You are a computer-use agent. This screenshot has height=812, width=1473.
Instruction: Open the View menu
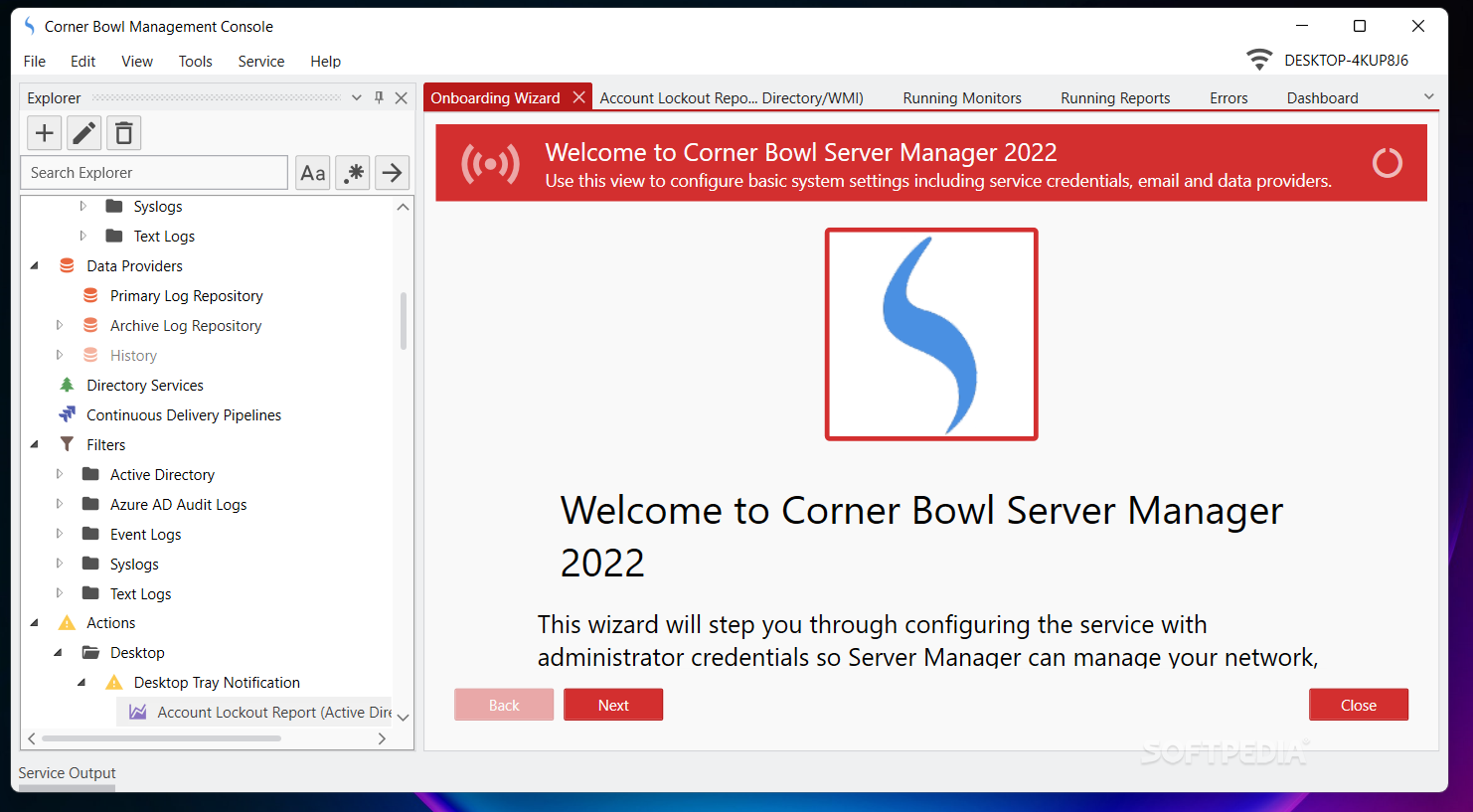(137, 62)
